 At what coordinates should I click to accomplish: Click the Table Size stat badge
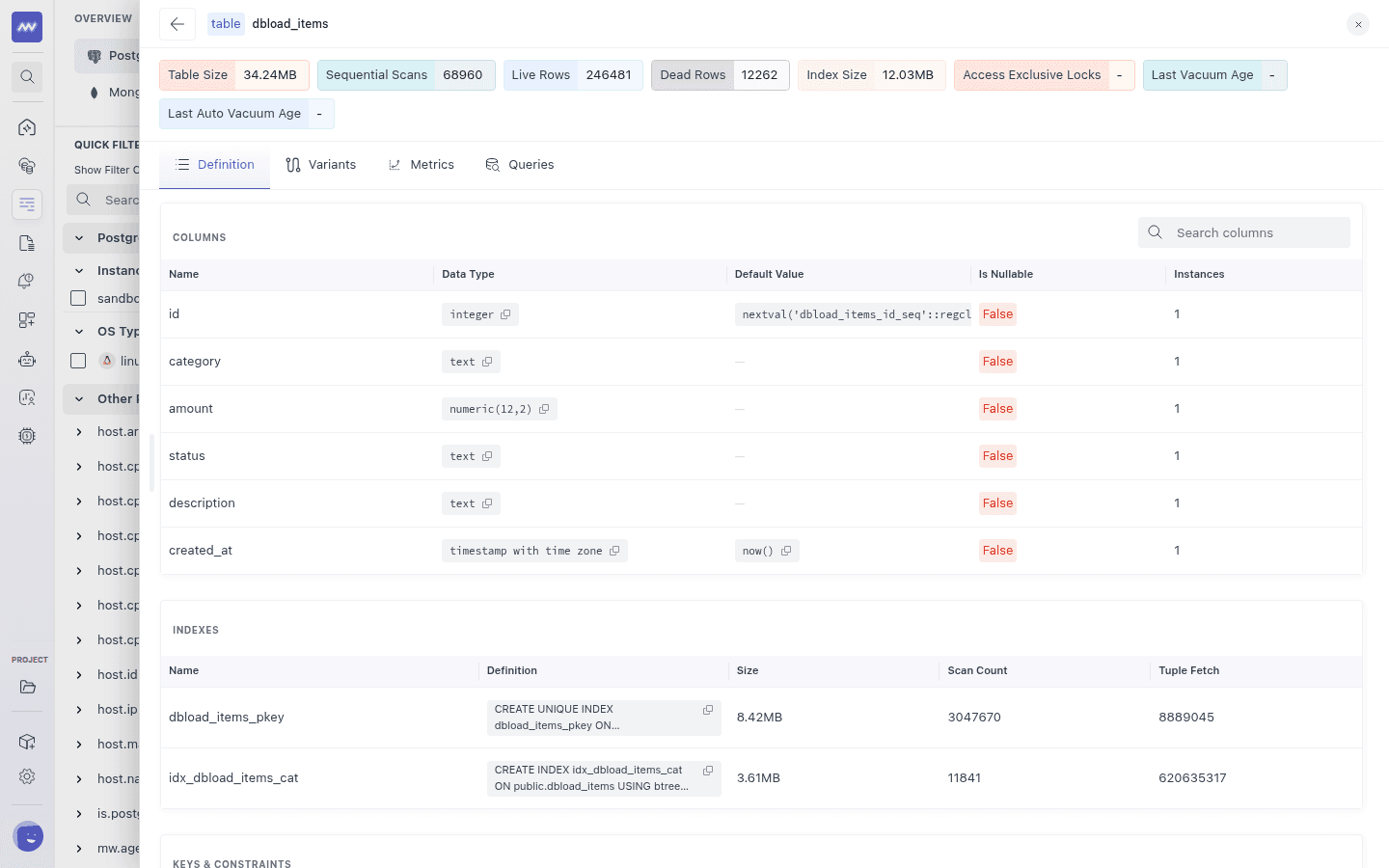point(234,75)
